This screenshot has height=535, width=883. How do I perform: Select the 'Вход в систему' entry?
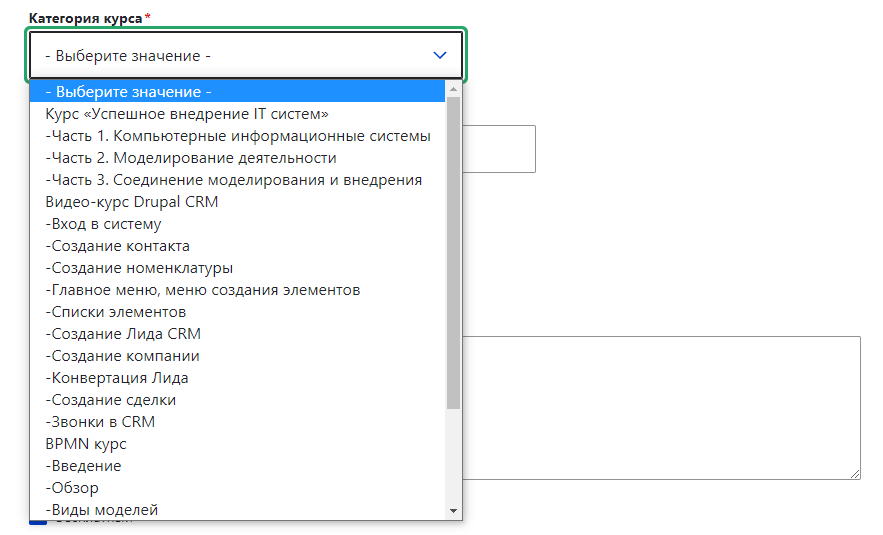[237, 224]
